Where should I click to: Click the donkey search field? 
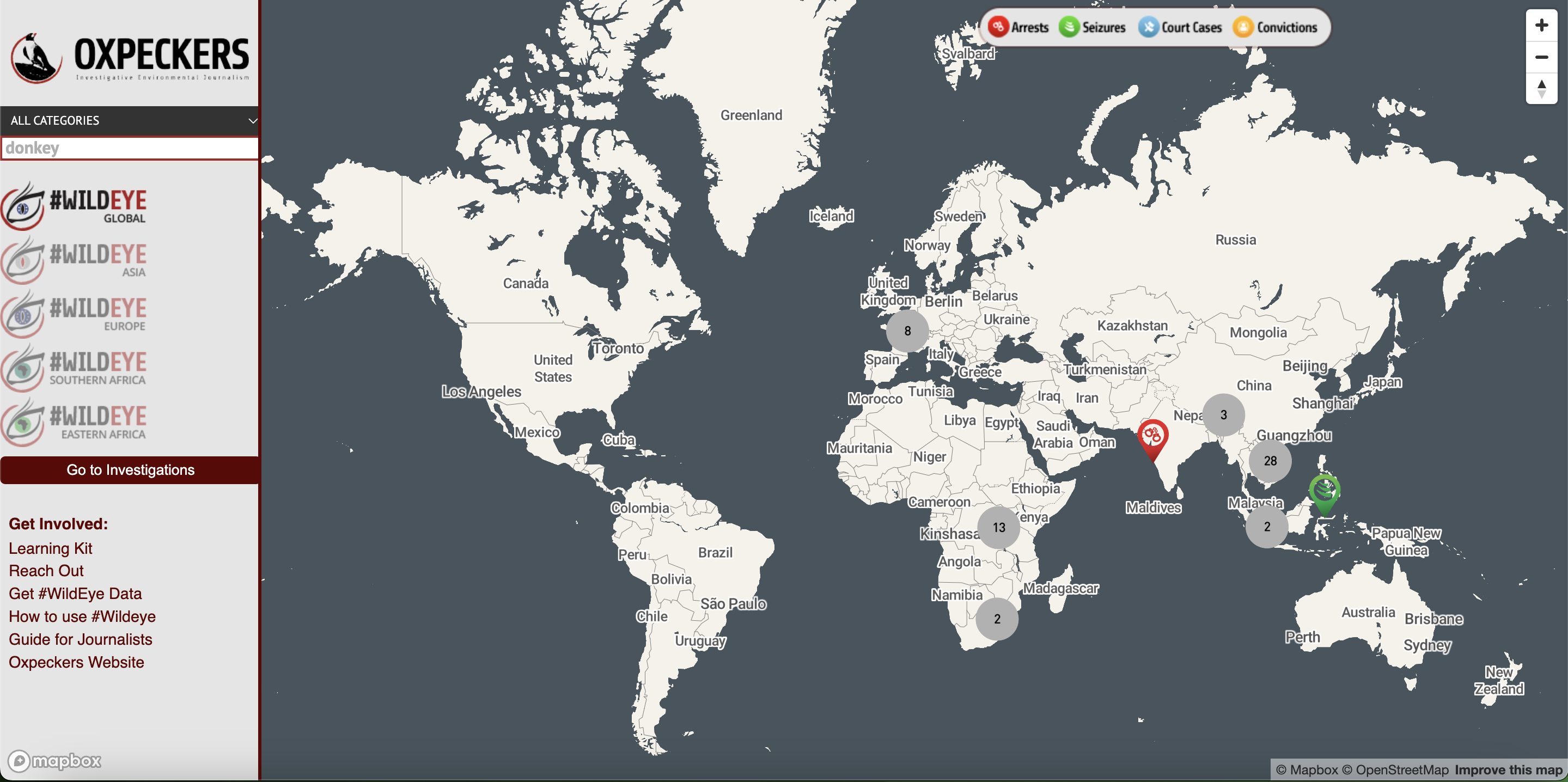130,149
